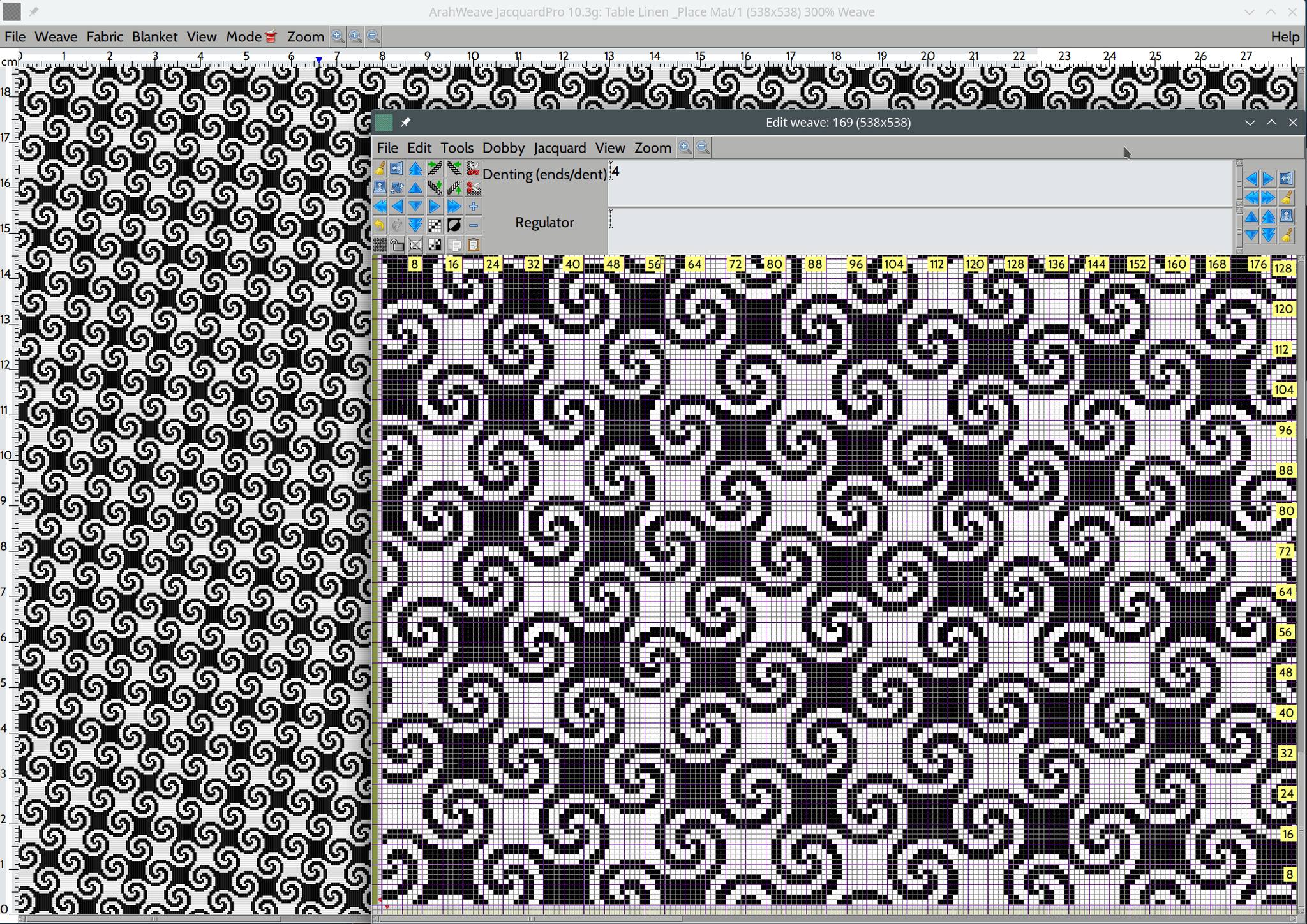The width and height of the screenshot is (1307, 924).
Task: Shift regulator up with double arrow
Action: click(x=1268, y=216)
